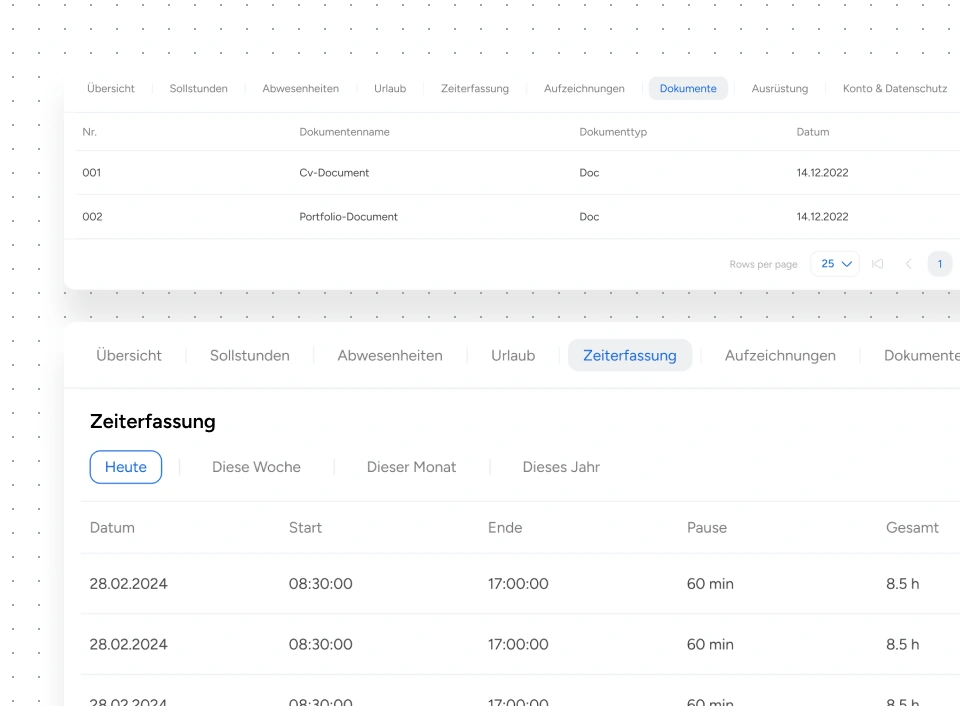Open the Portfolio-Document entry
Image resolution: width=960 pixels, height=706 pixels.
(x=348, y=217)
